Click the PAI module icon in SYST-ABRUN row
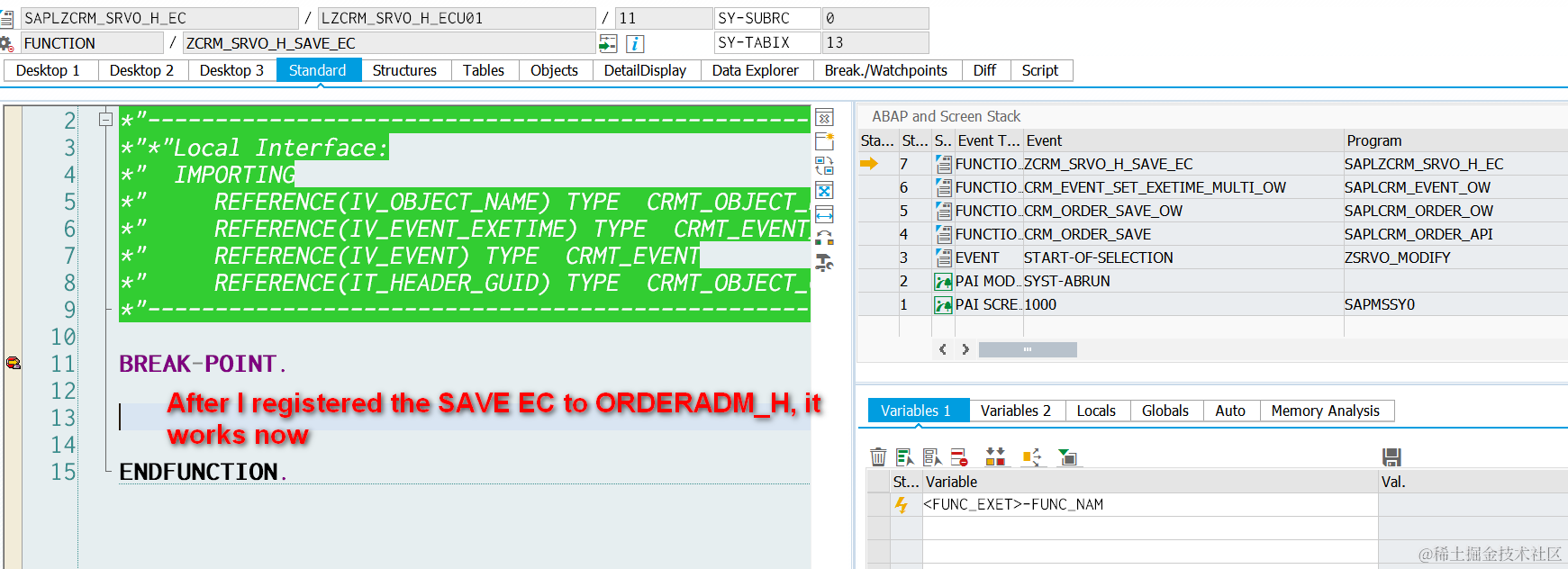This screenshot has height=569, width=1568. coord(943,281)
